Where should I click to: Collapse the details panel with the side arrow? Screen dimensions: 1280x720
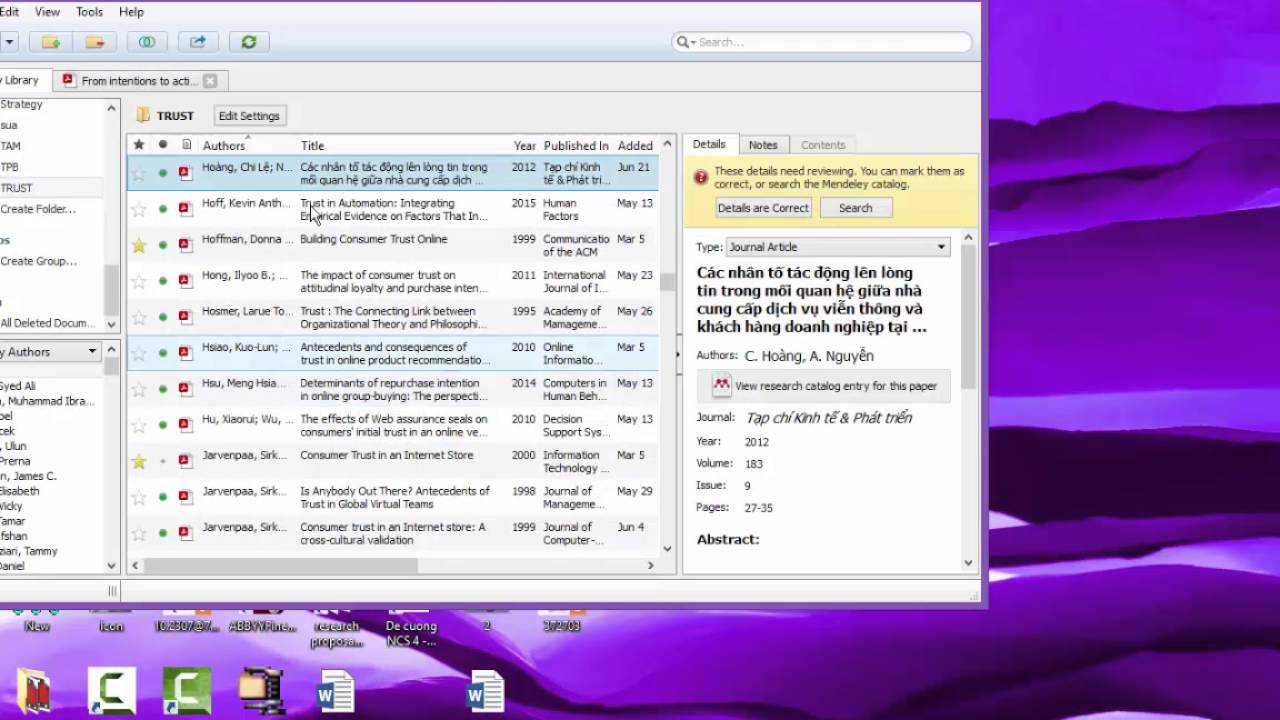click(x=678, y=354)
